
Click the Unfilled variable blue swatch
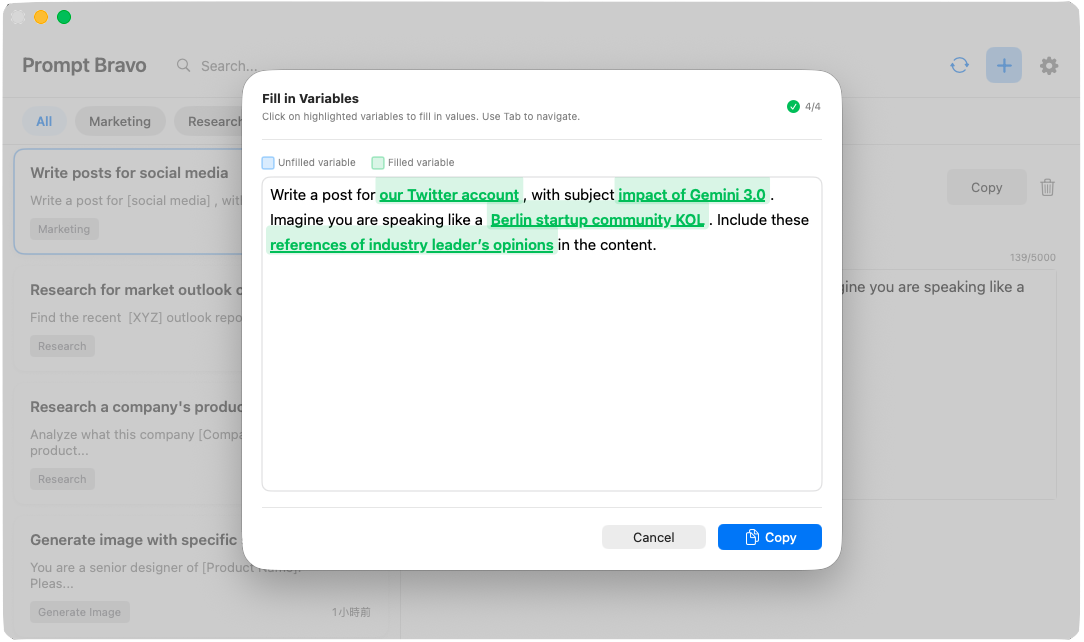click(x=268, y=163)
